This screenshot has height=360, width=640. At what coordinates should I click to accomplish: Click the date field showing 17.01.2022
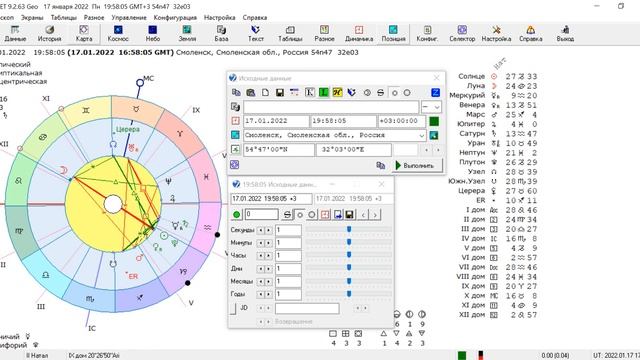[x=276, y=121]
